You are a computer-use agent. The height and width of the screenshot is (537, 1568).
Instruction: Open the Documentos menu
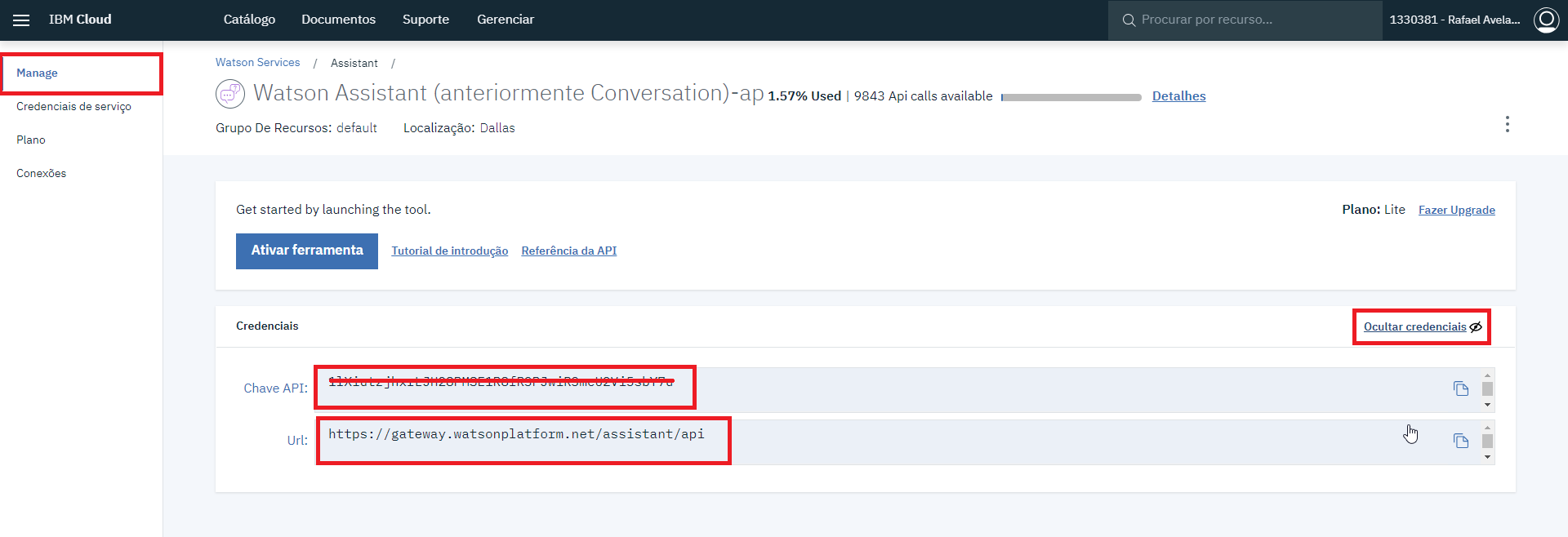(338, 20)
